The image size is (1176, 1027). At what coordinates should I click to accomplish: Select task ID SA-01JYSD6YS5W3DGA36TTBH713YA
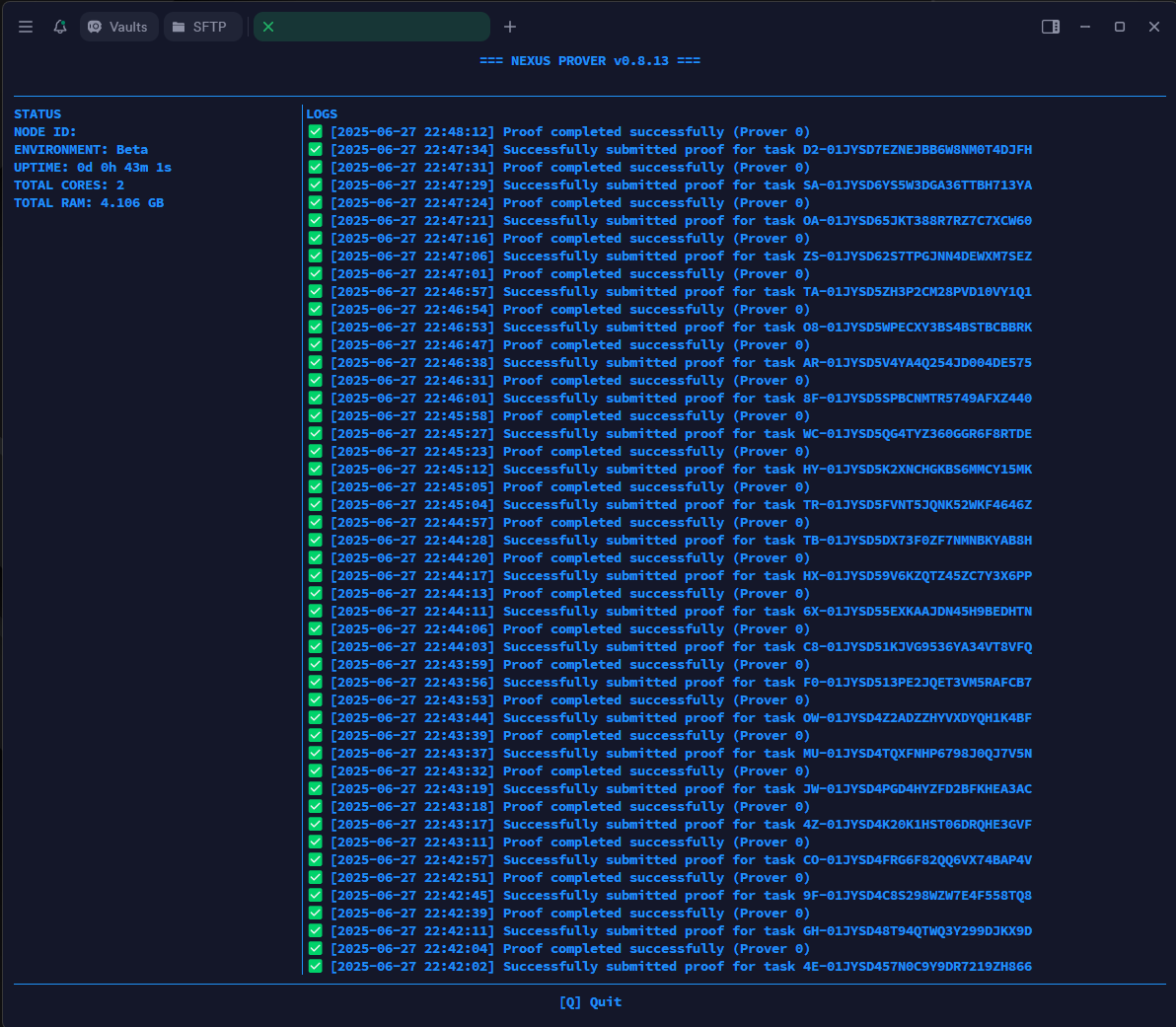click(918, 185)
